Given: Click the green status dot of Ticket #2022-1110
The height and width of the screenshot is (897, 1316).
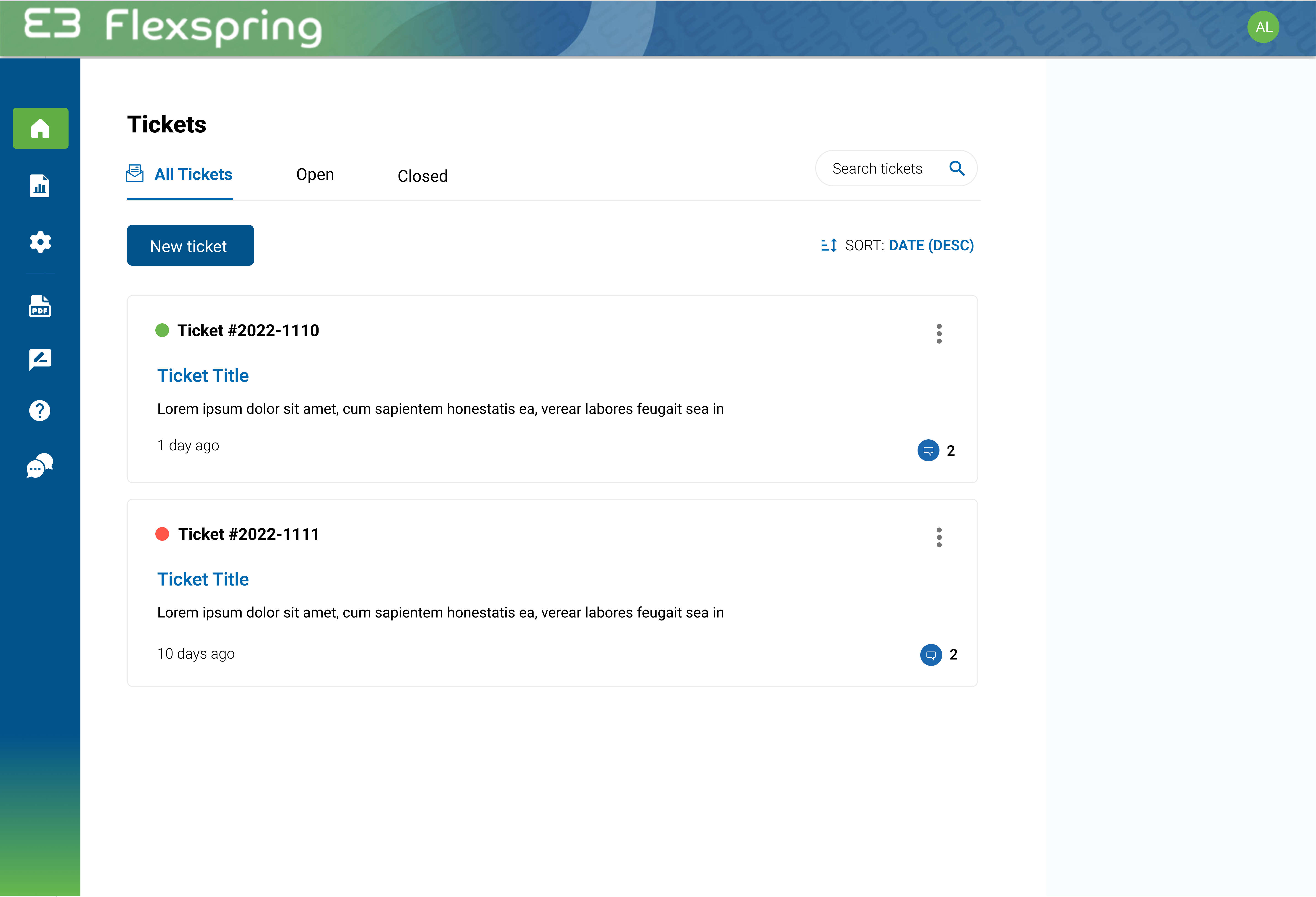Looking at the screenshot, I should click(162, 330).
